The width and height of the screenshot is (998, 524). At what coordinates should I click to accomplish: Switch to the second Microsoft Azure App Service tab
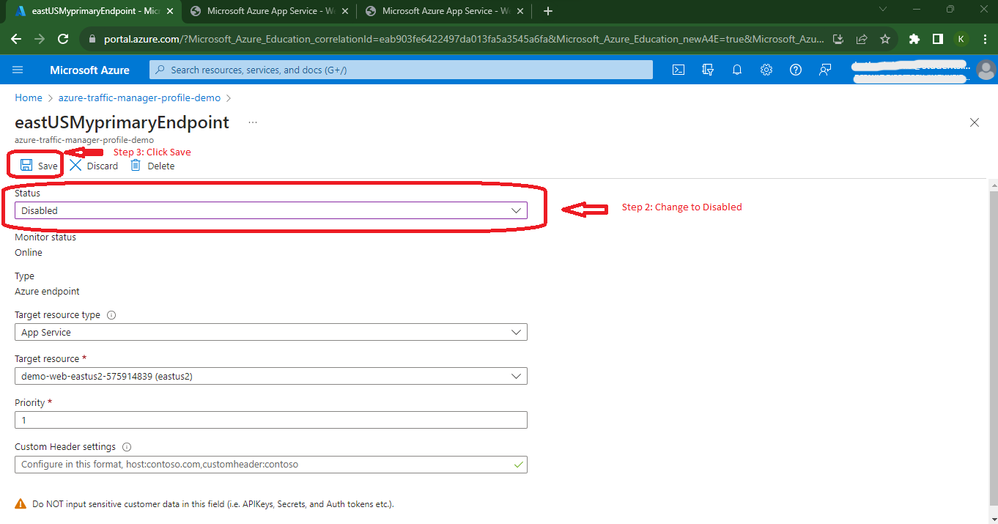[269, 11]
